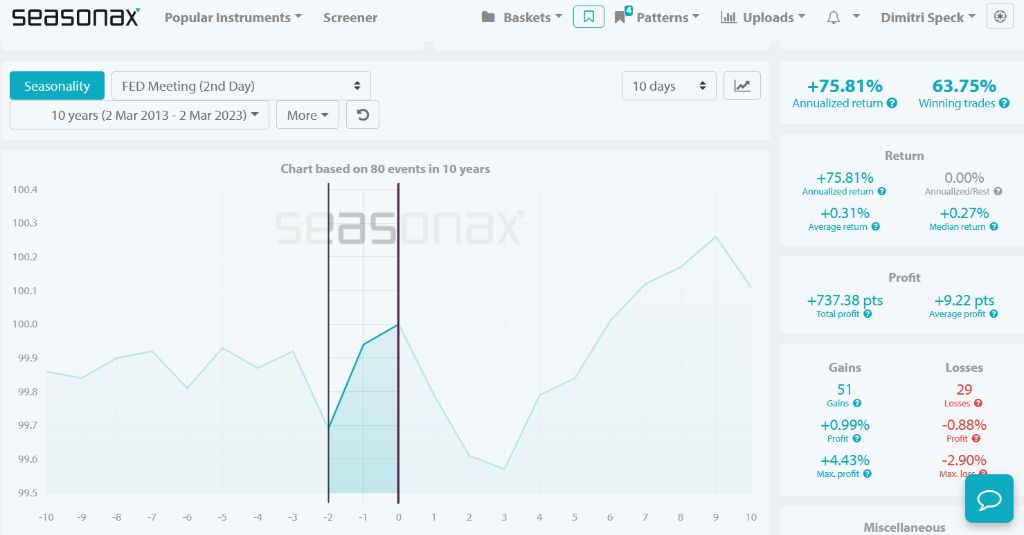
Task: Click the theme settings icon top right
Action: coord(1000,17)
